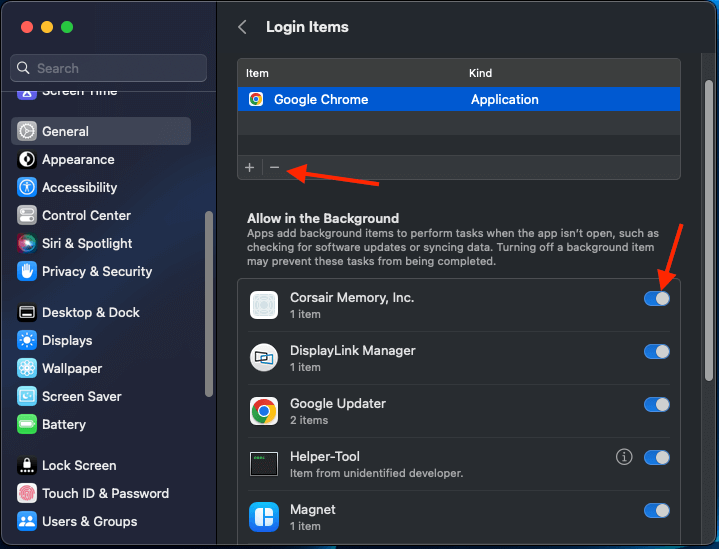Screen dimensions: 719x549
Task: Click the Users & Groups icon
Action: (27, 521)
